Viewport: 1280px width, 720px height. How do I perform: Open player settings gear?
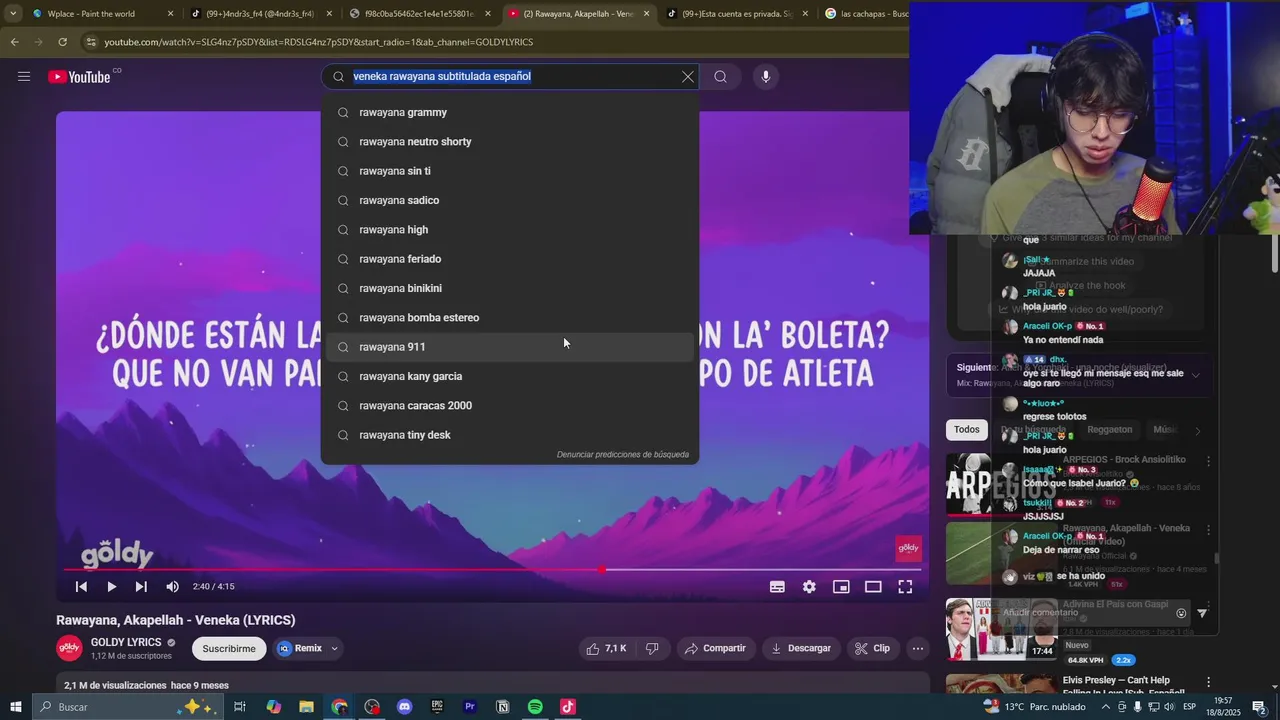point(809,587)
